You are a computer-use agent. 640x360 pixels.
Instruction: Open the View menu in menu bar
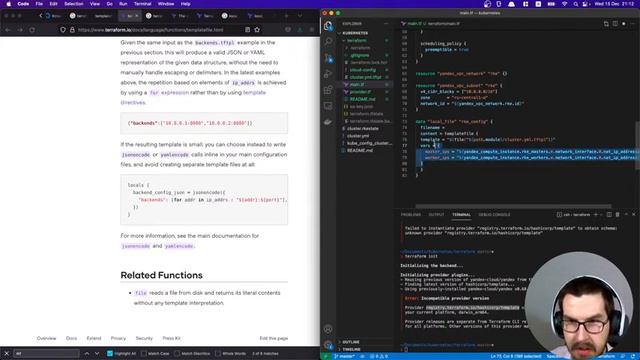[x=95, y=4]
